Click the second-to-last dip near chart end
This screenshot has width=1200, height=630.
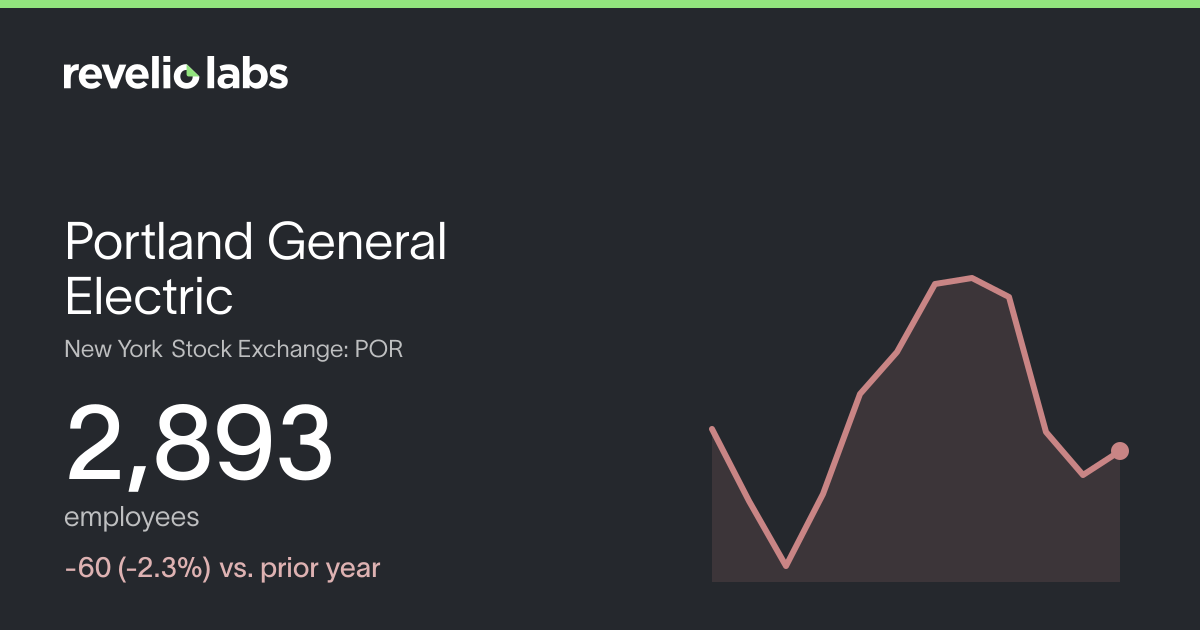pos(1083,474)
